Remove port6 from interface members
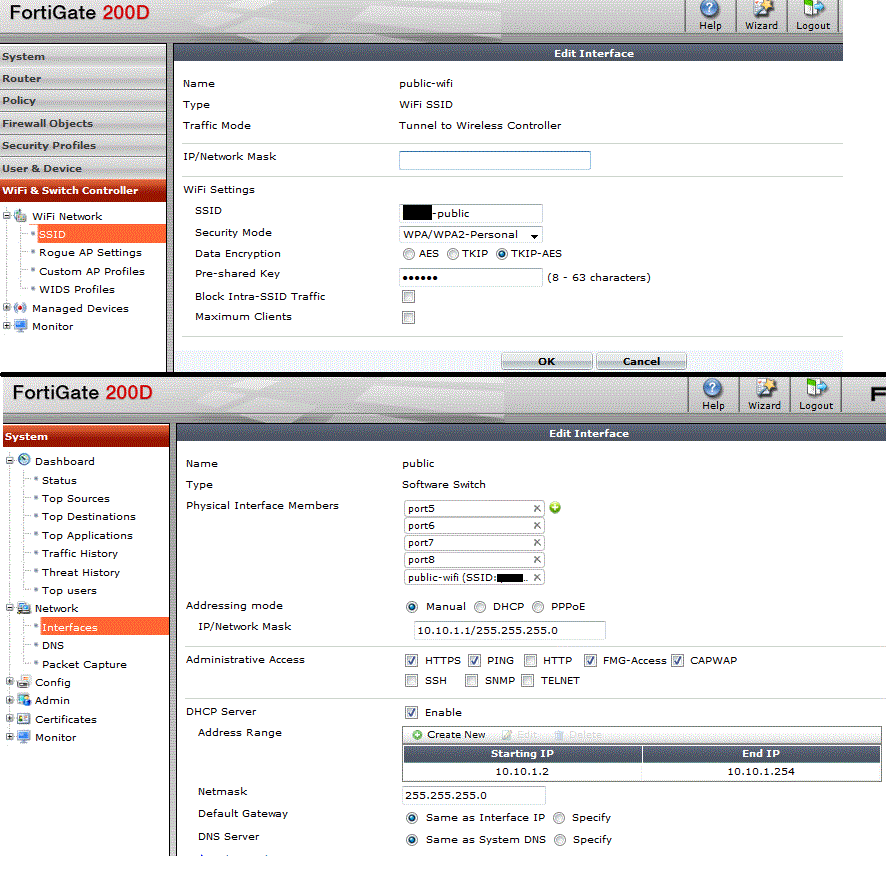Viewport: 886px width, 870px height. pyautogui.click(x=537, y=525)
